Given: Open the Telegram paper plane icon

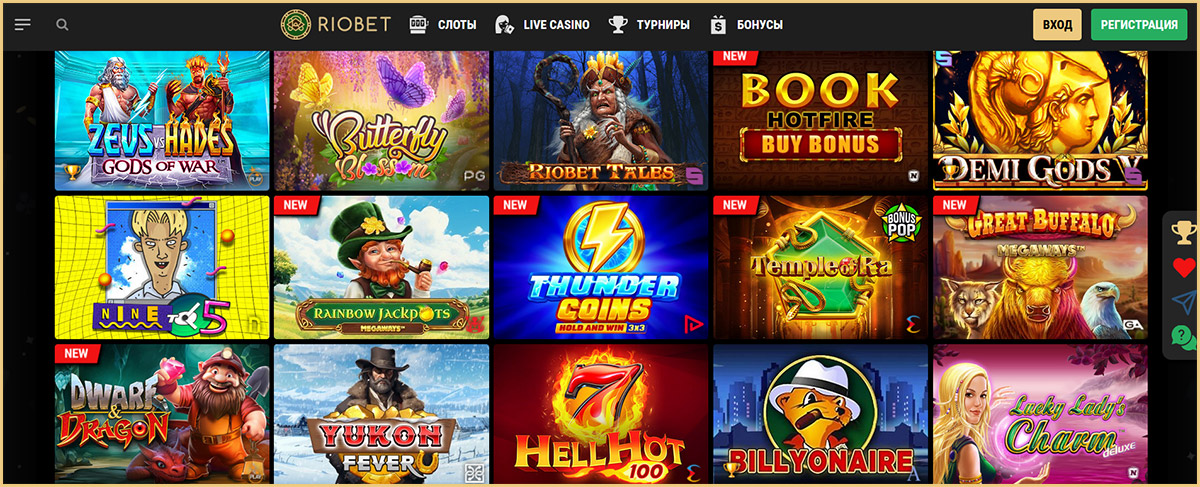Looking at the screenshot, I should pyautogui.click(x=1184, y=302).
